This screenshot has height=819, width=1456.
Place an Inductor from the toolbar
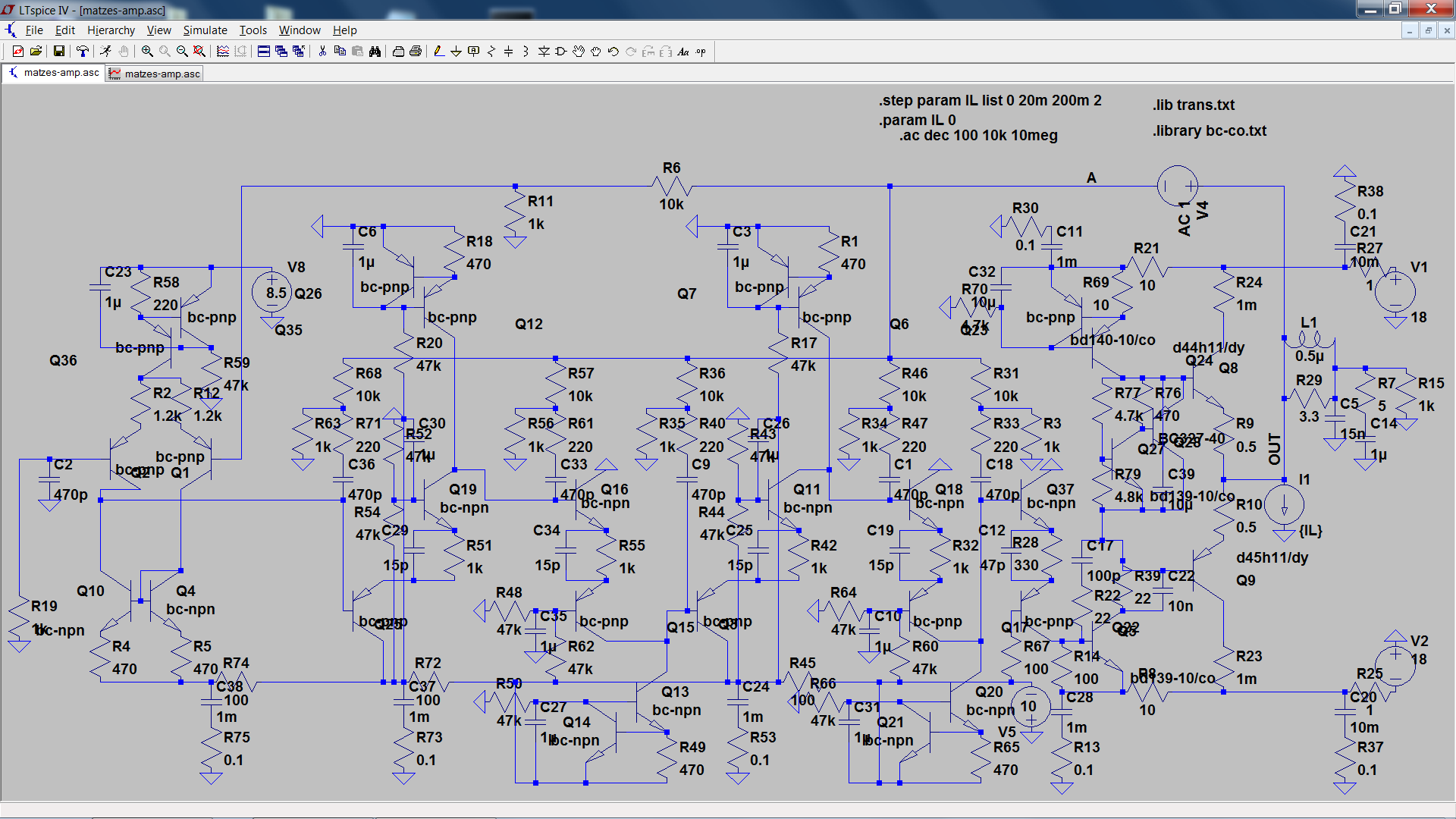[x=526, y=52]
